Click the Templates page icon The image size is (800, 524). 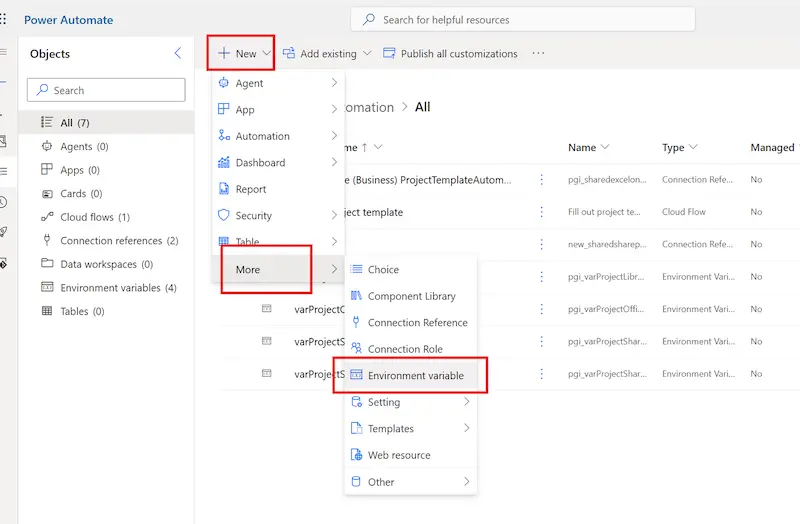coord(356,428)
